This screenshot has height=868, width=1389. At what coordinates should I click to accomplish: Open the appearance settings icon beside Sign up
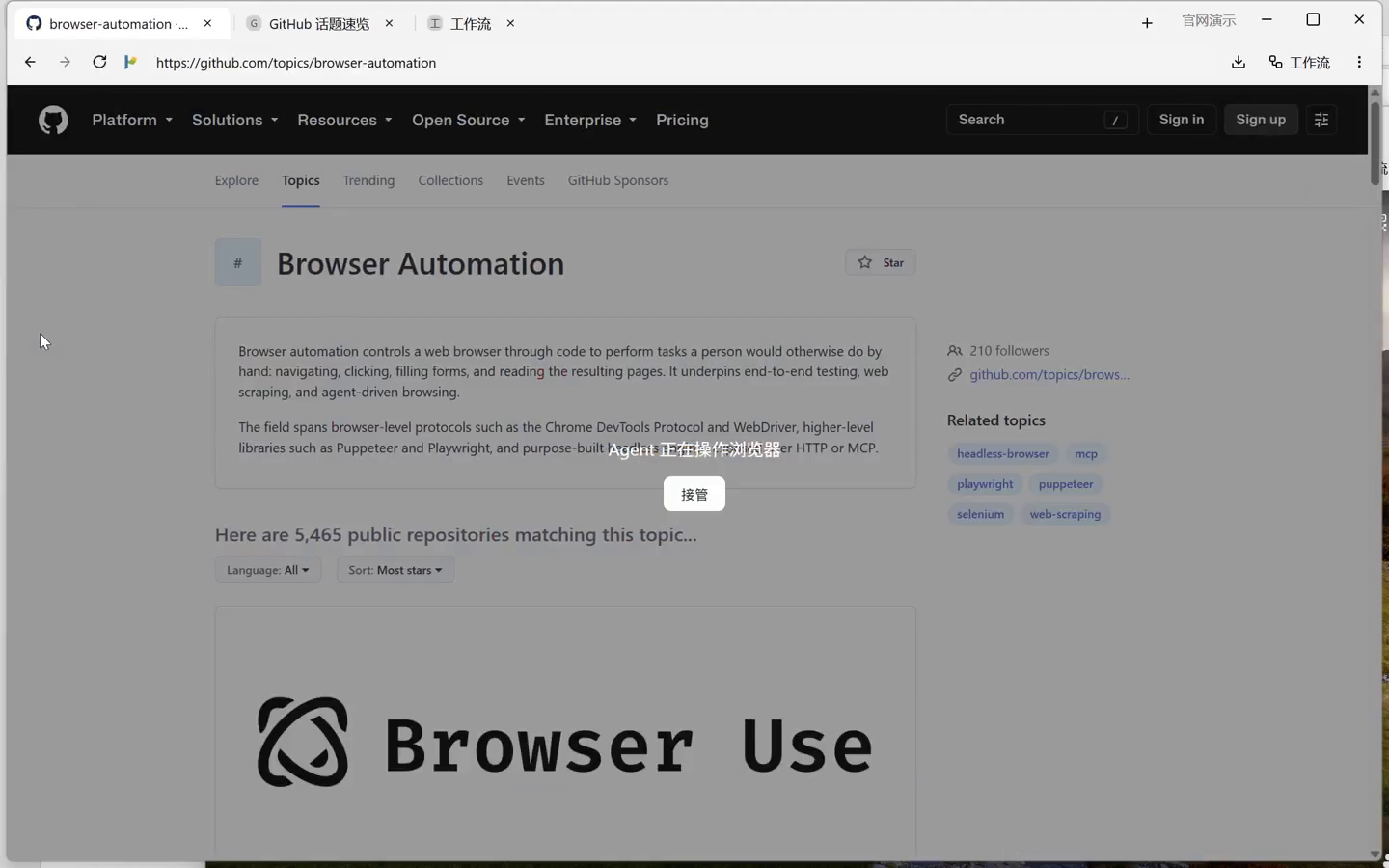tap(1321, 120)
